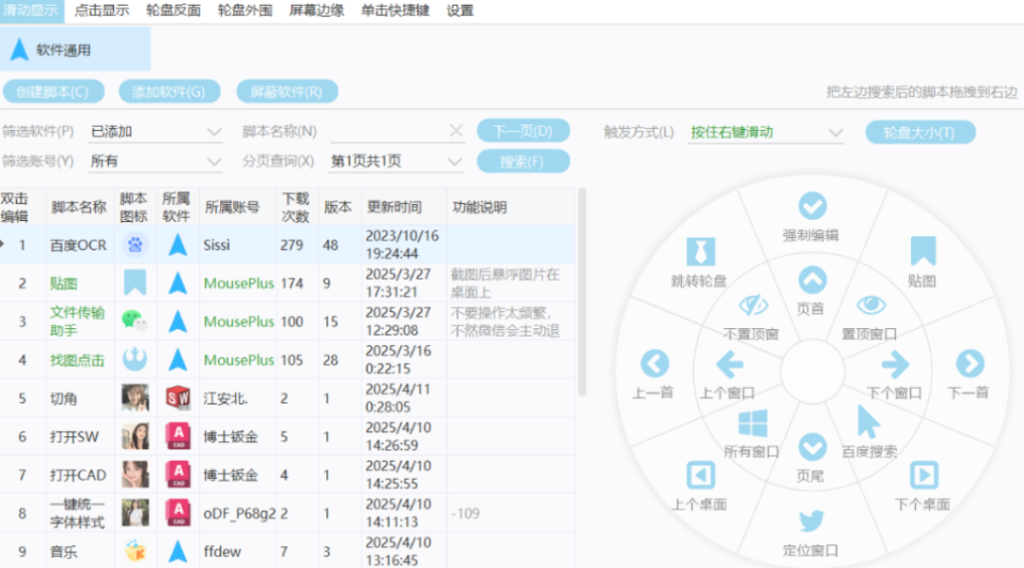This screenshot has height=568, width=1024.
Task: Click the 下个桌面 icon in wheel
Action: coord(922,475)
